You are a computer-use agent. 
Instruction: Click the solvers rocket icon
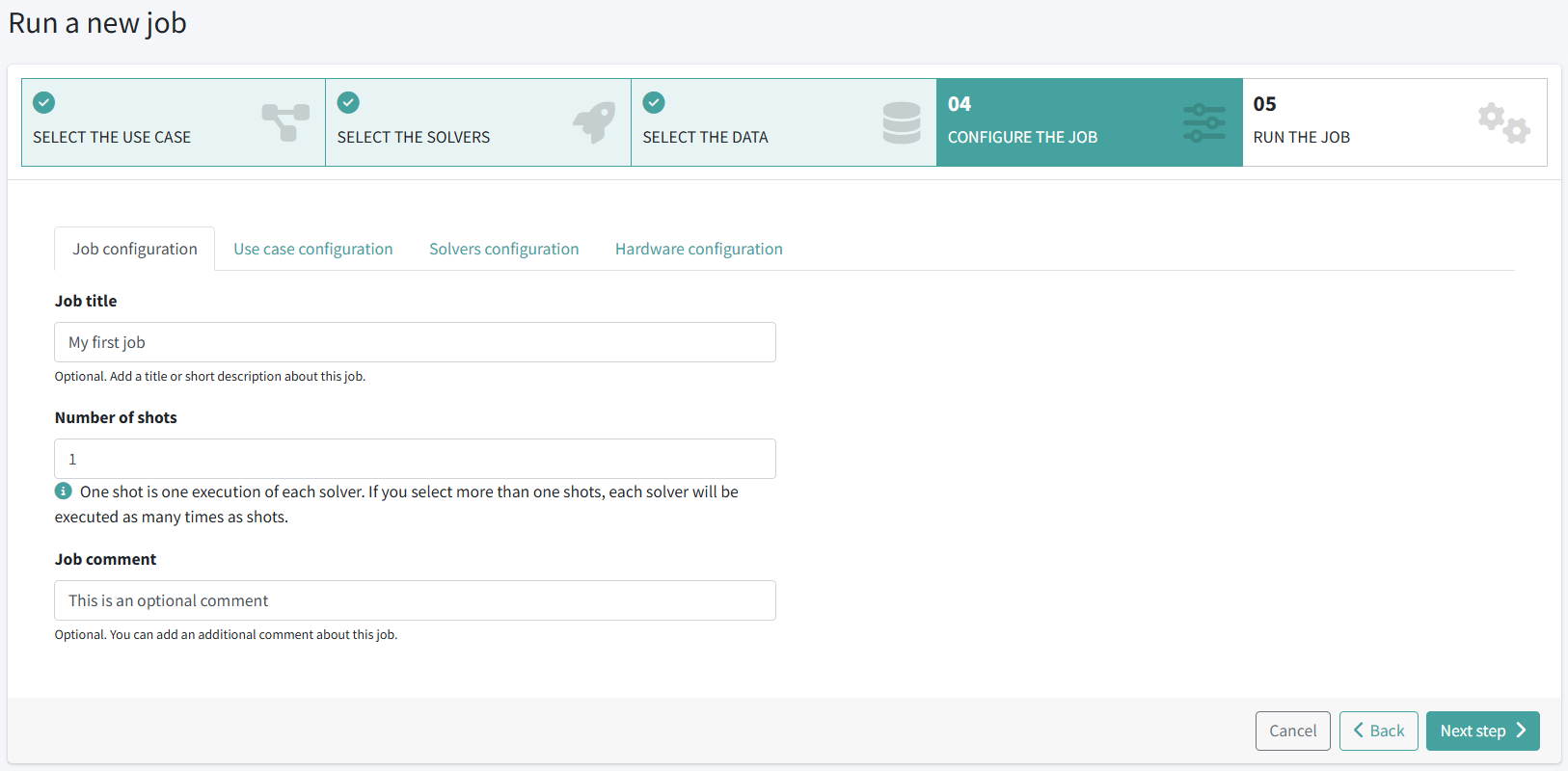coord(594,122)
